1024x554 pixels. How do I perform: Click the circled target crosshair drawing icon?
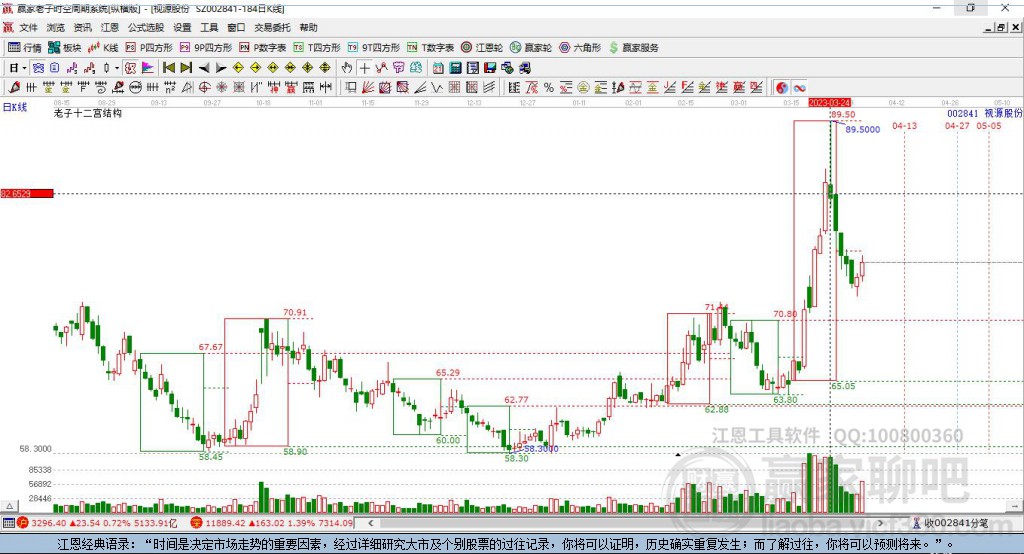click(204, 88)
